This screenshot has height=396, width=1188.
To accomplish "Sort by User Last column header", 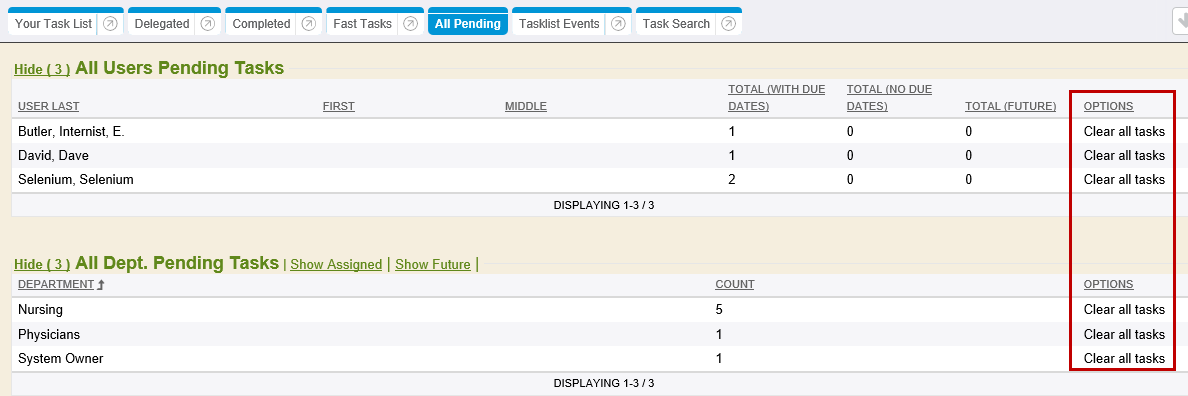I will click(x=48, y=106).
